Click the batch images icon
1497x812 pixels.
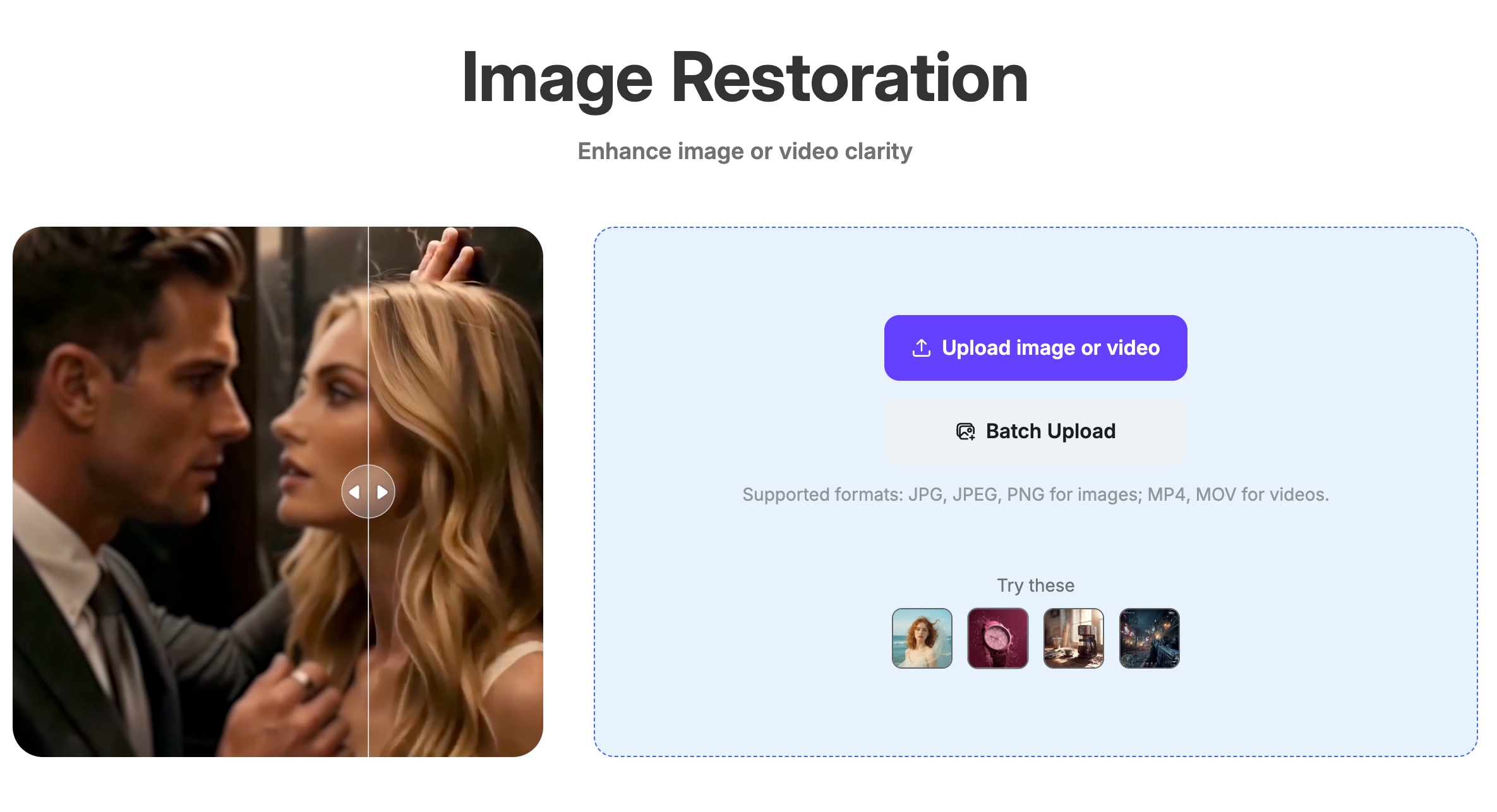965,431
